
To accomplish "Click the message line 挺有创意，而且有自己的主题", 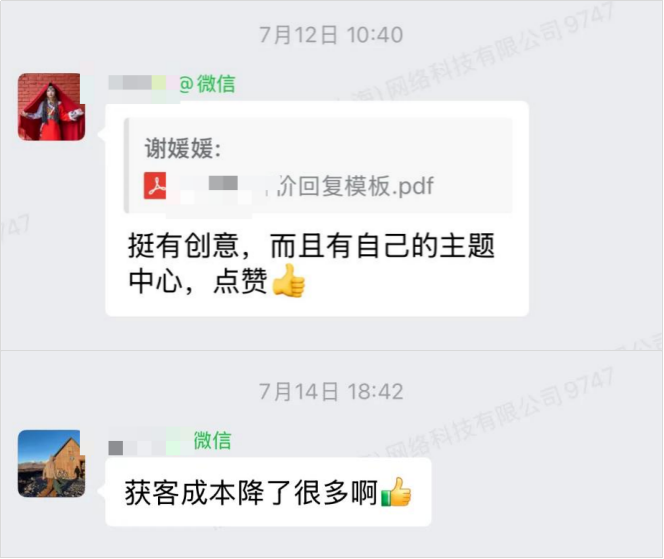I will click(312, 246).
